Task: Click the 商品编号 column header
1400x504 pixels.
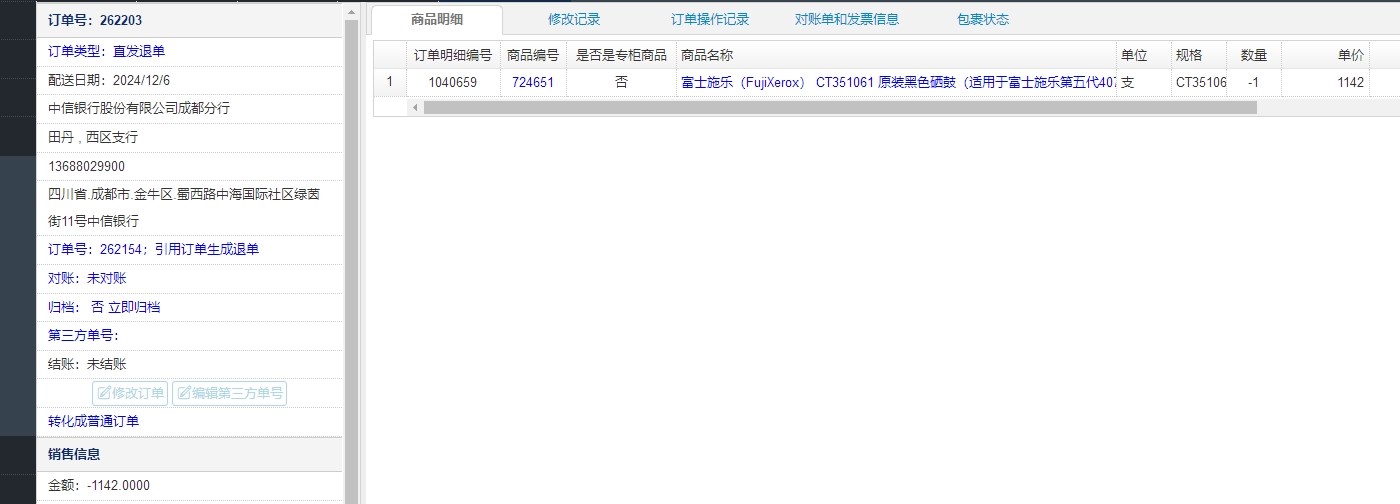Action: click(533, 55)
